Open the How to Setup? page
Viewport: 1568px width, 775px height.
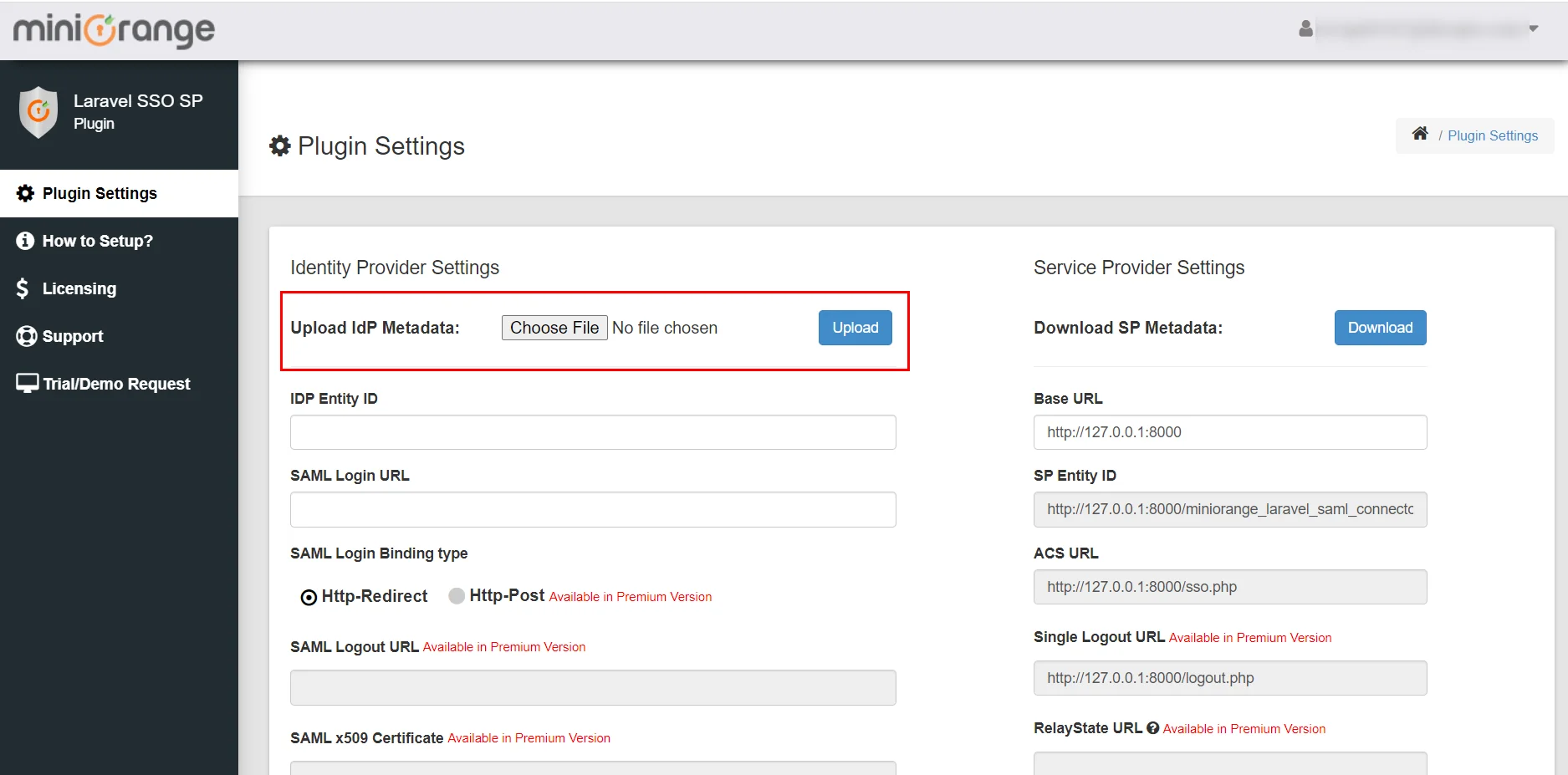tap(97, 241)
